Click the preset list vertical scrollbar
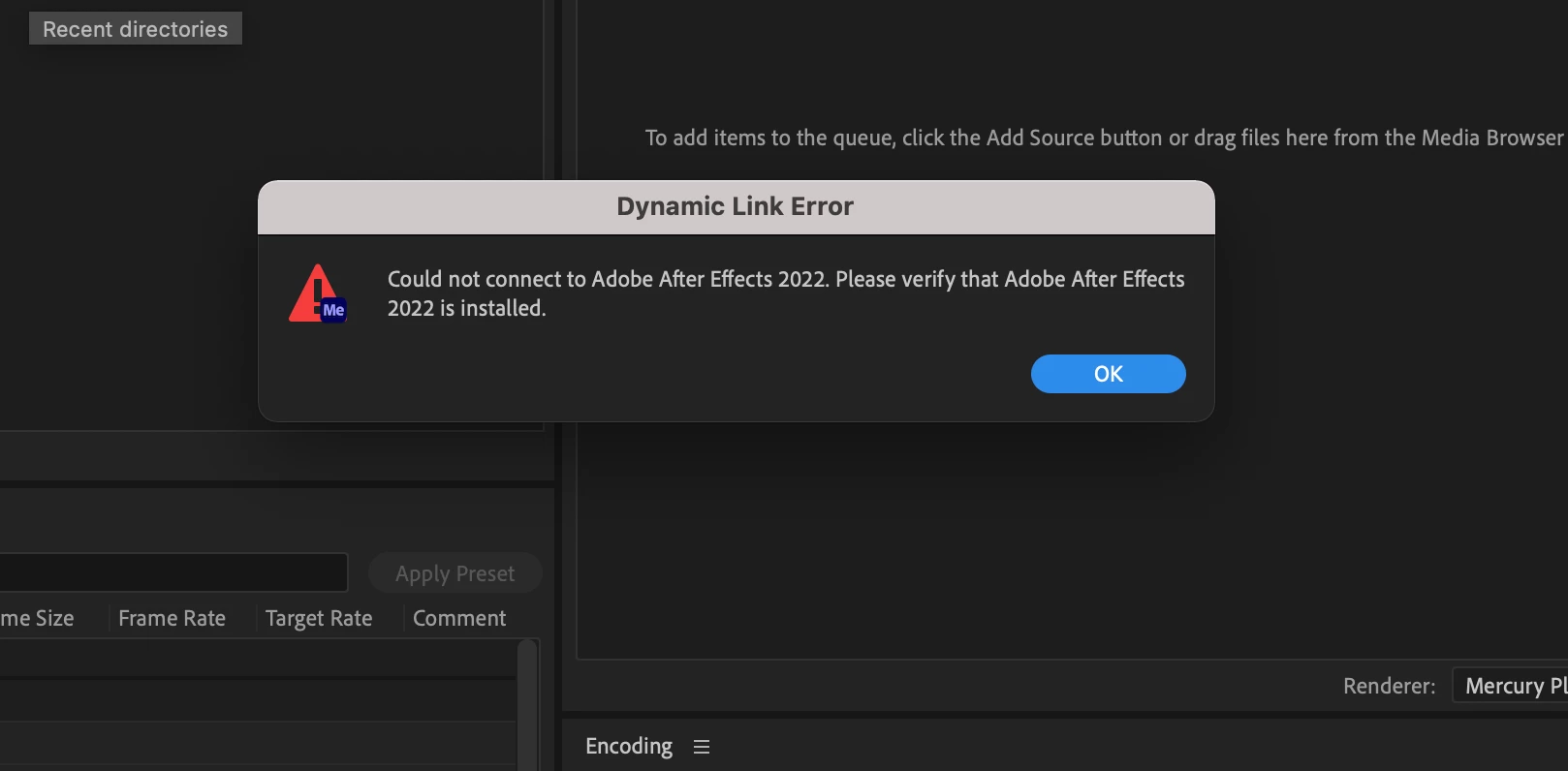The image size is (1568, 771). 527,705
